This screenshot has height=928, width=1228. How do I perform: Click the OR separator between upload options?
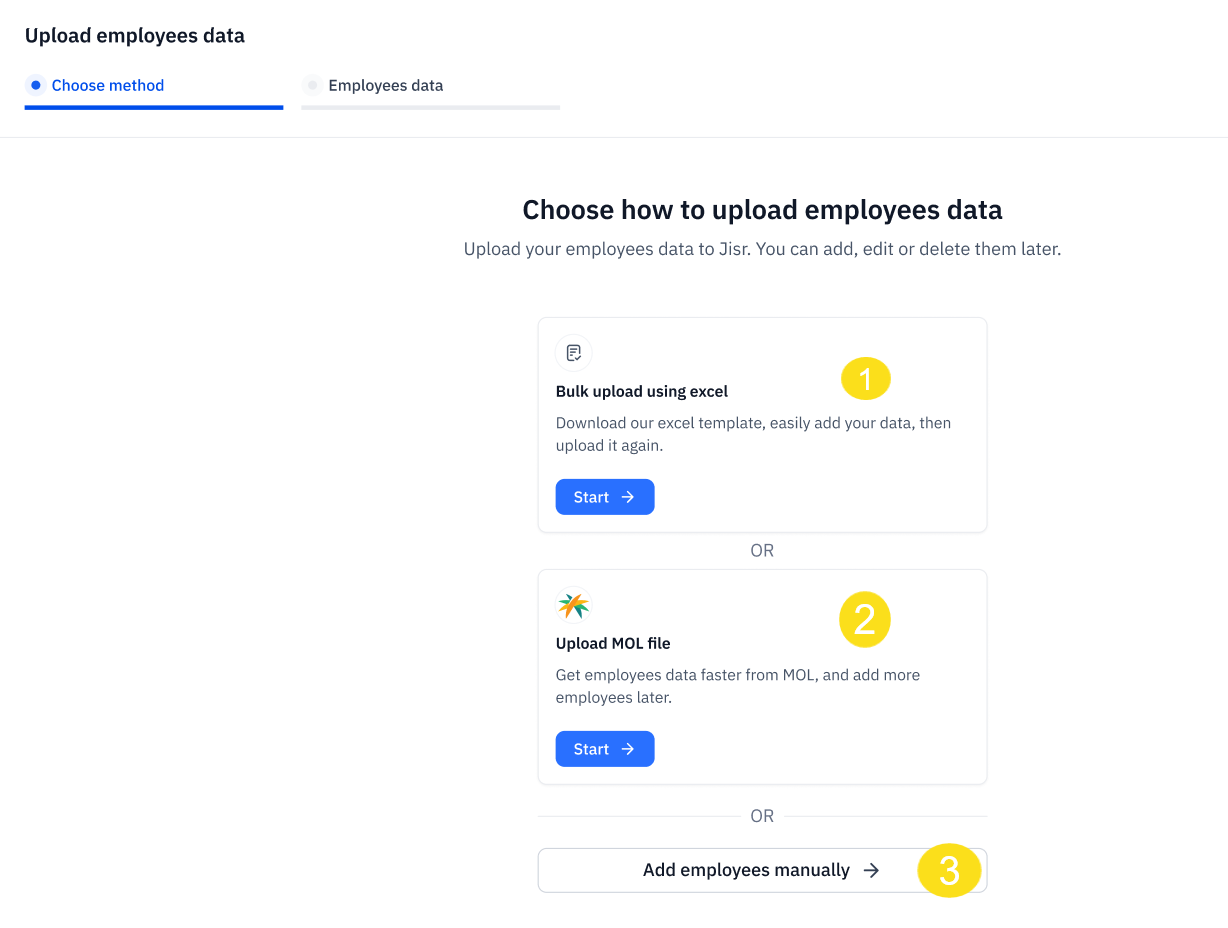762,550
